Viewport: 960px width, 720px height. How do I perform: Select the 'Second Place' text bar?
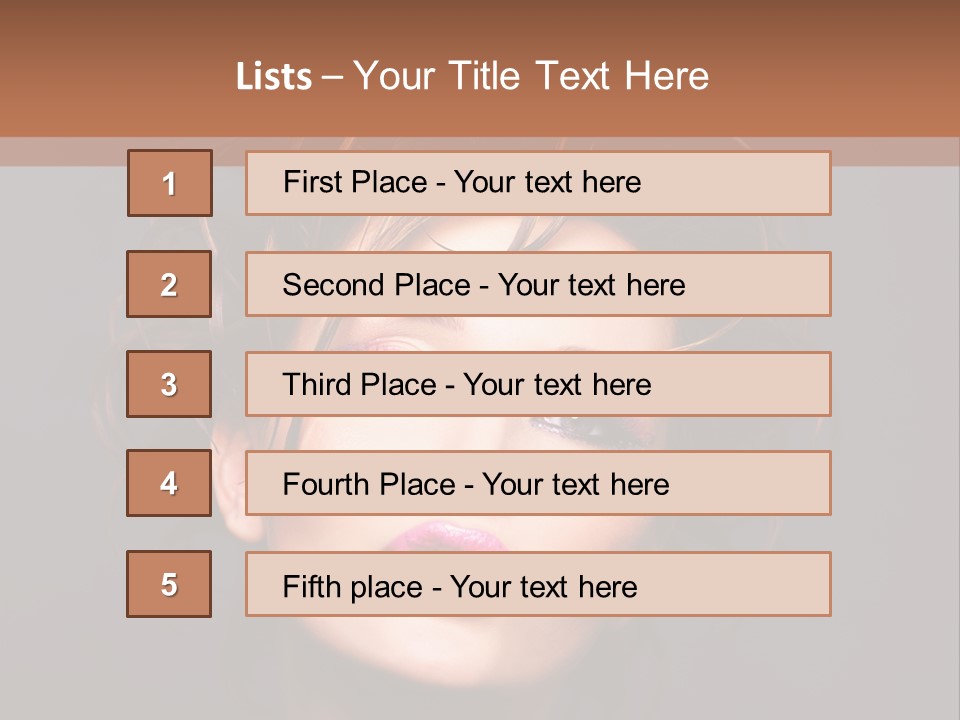tap(538, 284)
